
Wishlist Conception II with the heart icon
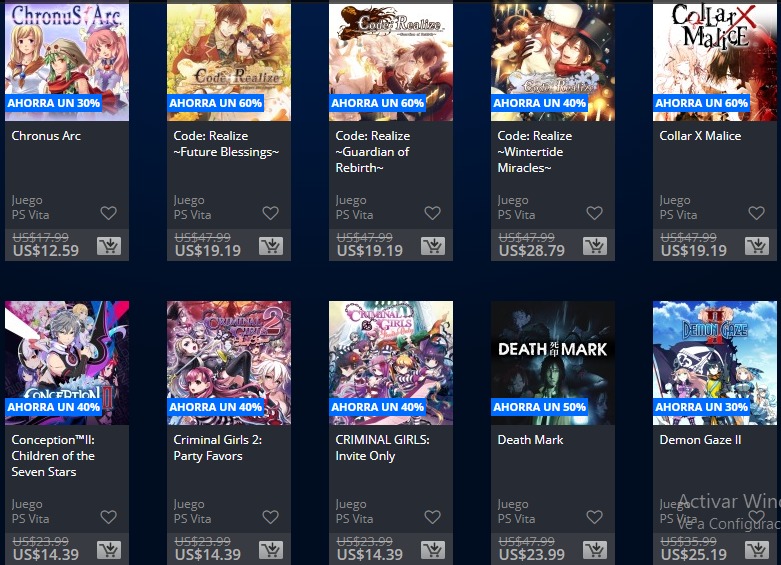[109, 517]
